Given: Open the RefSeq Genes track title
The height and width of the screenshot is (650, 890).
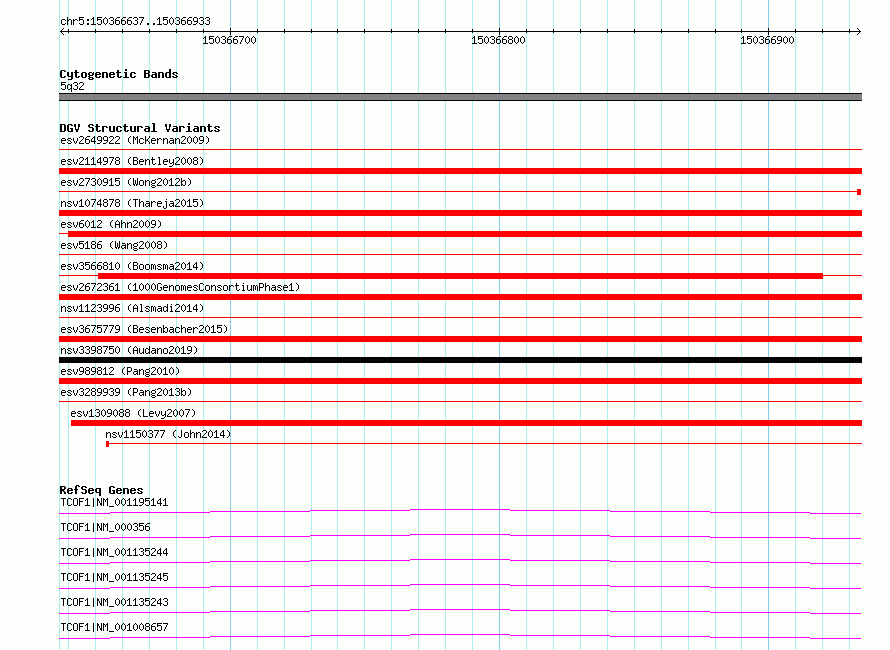Looking at the screenshot, I should 102,490.
